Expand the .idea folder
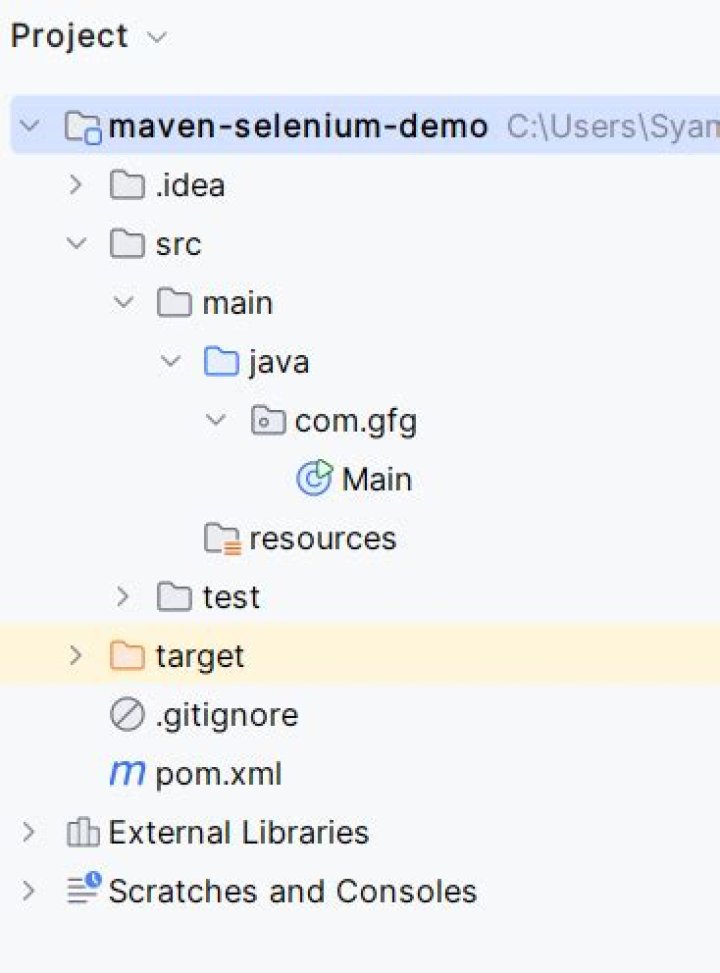720x973 pixels. [x=76, y=184]
